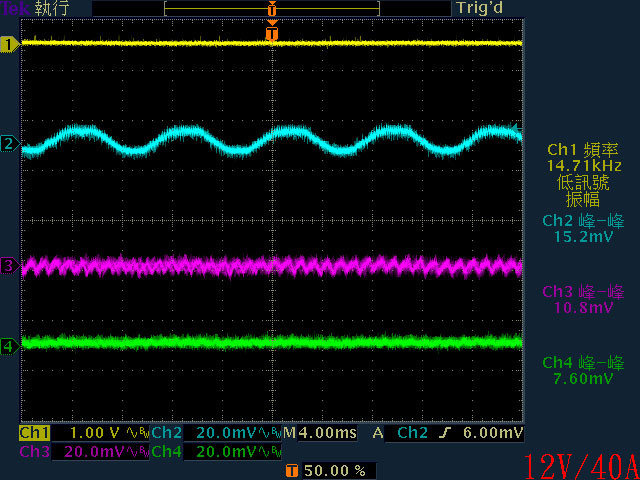Screen dimensions: 640x480
Task: Click the channel 4 green ground marker
Action: click(x=10, y=348)
